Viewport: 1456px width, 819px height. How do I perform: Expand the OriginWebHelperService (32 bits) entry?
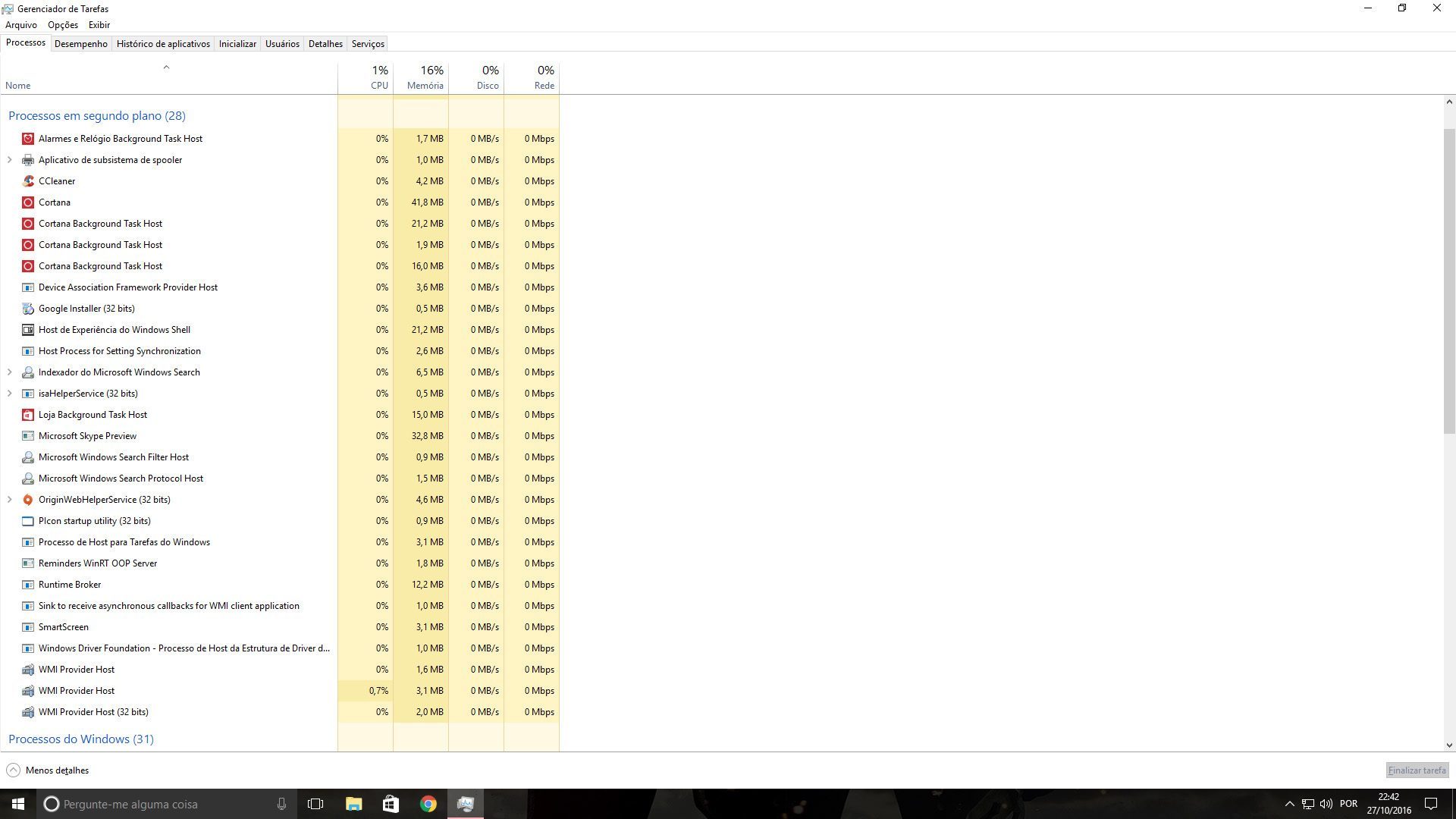(x=10, y=500)
